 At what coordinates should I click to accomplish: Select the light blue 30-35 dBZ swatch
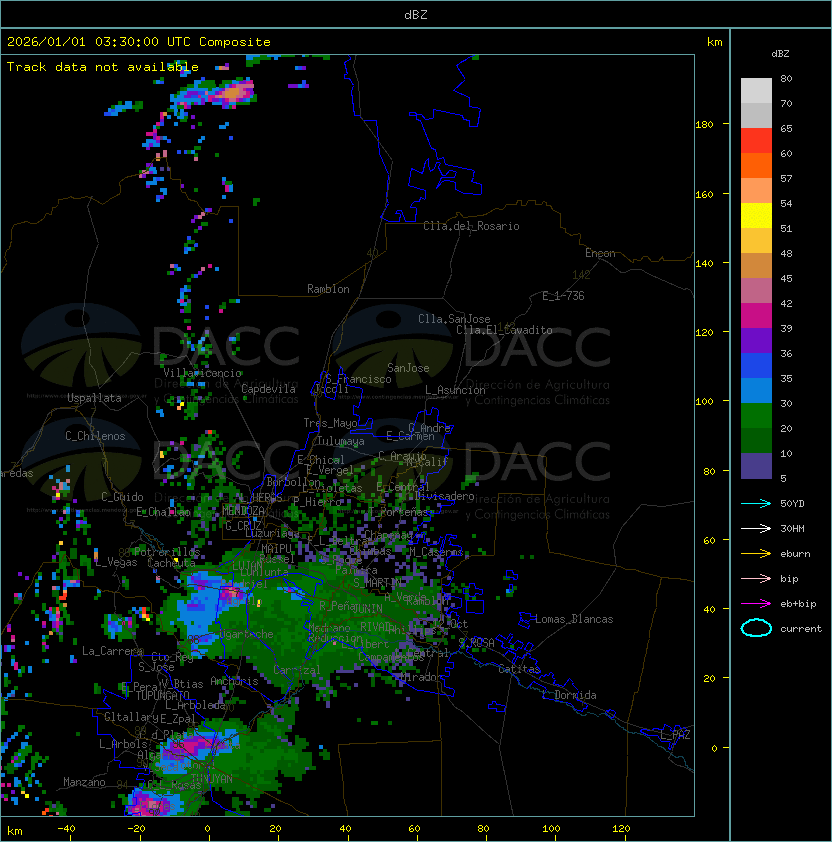coord(756,391)
